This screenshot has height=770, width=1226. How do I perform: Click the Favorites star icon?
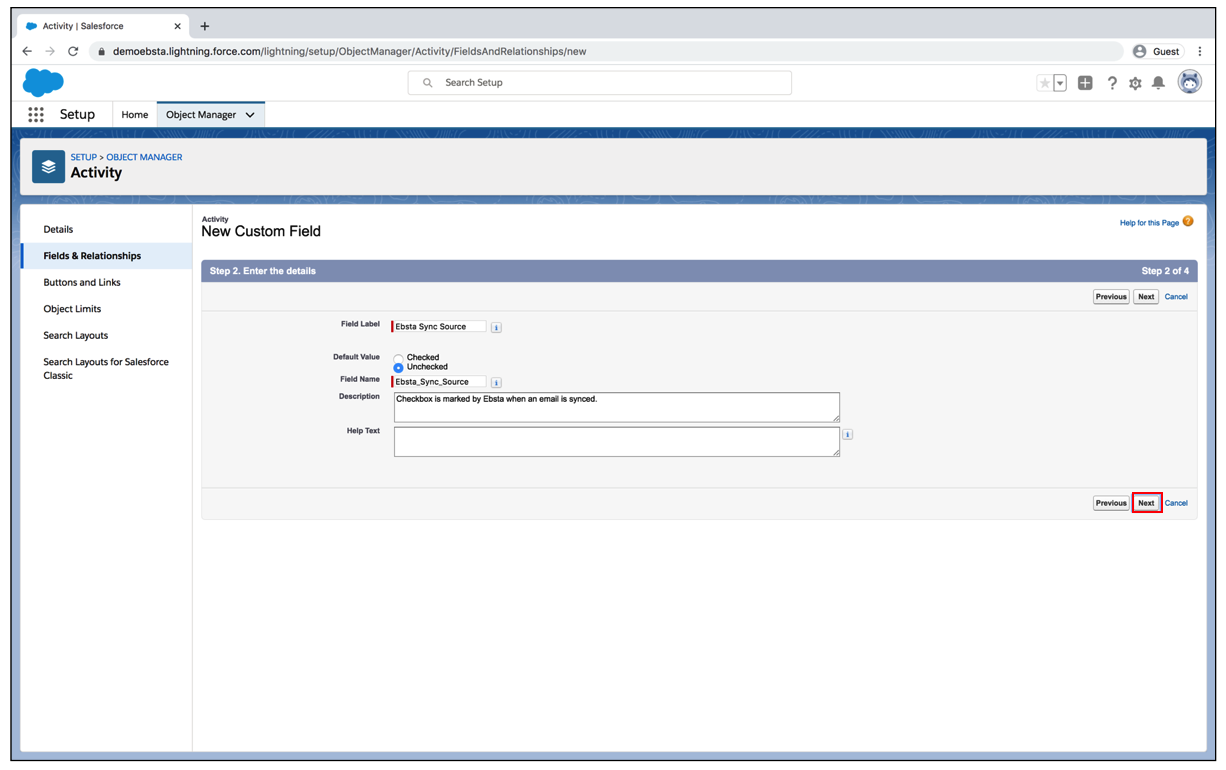(x=1044, y=83)
